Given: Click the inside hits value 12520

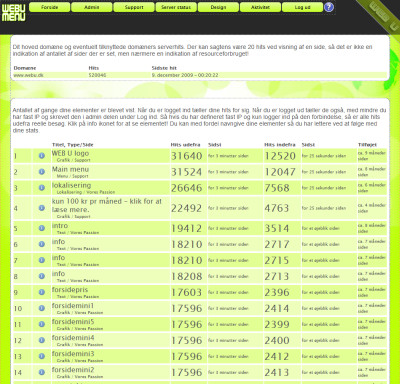Looking at the screenshot, I should click(x=280, y=156).
